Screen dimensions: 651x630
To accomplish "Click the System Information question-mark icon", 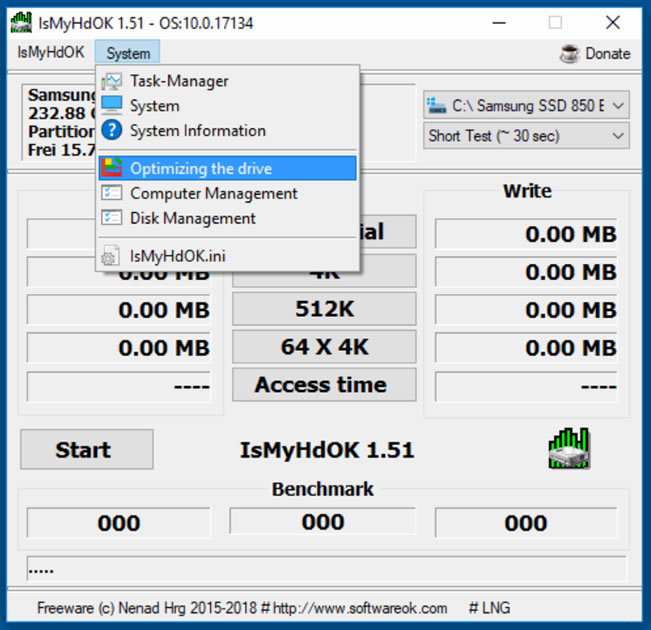I will tap(112, 130).
